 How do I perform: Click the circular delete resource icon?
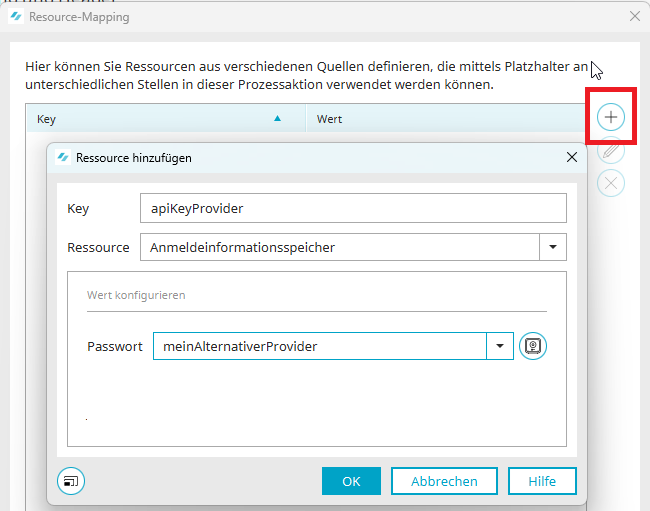611,183
